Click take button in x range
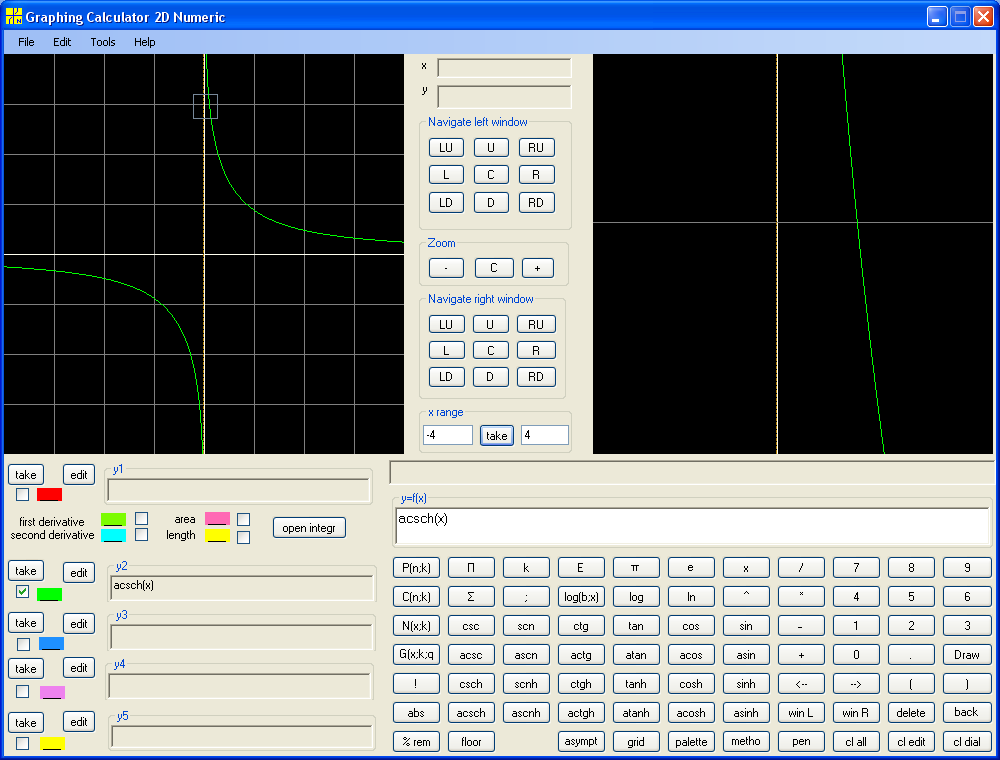This screenshot has width=1000, height=760. tap(497, 436)
